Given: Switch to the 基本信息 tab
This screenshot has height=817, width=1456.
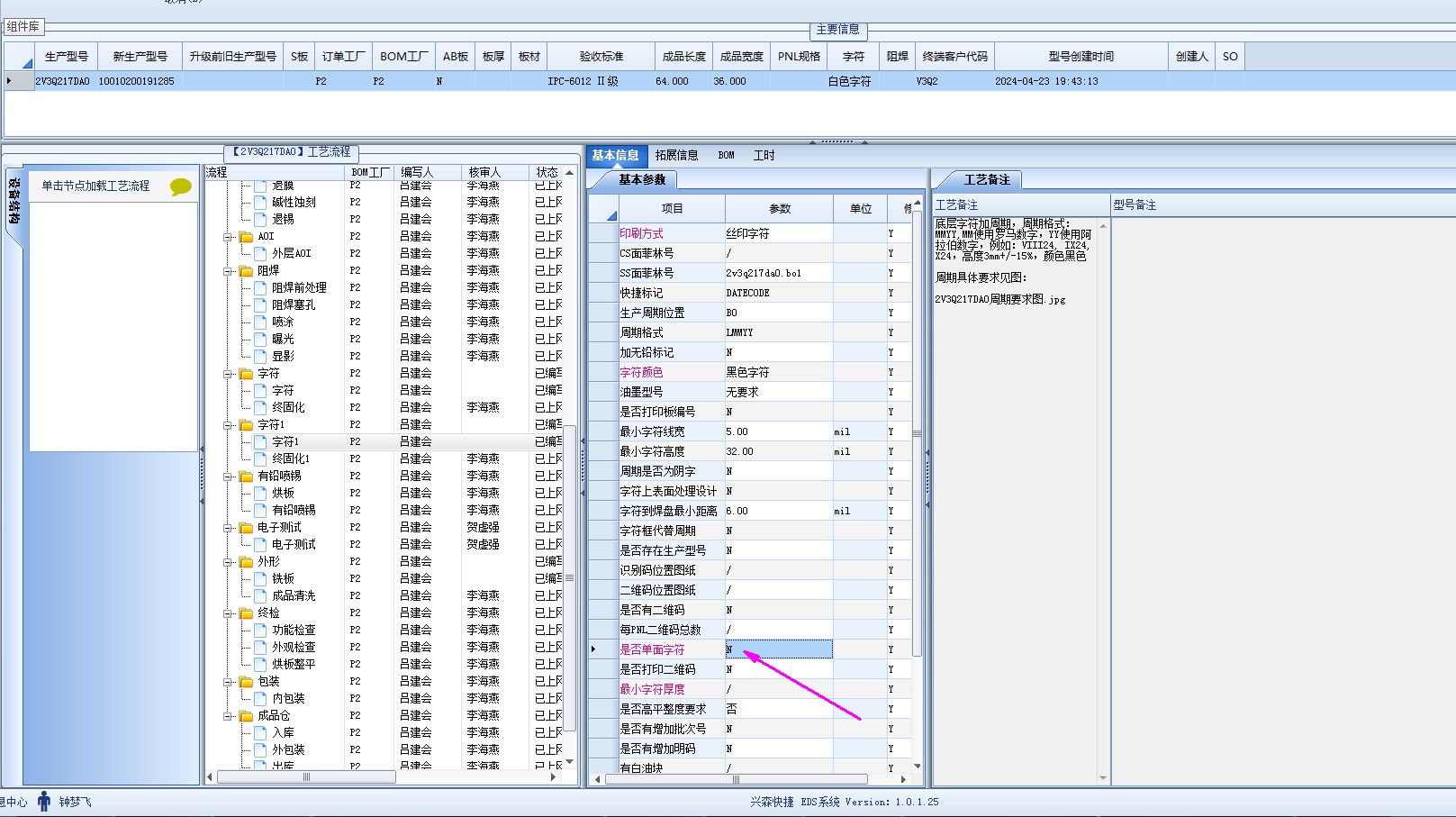Looking at the screenshot, I should click(x=616, y=156).
